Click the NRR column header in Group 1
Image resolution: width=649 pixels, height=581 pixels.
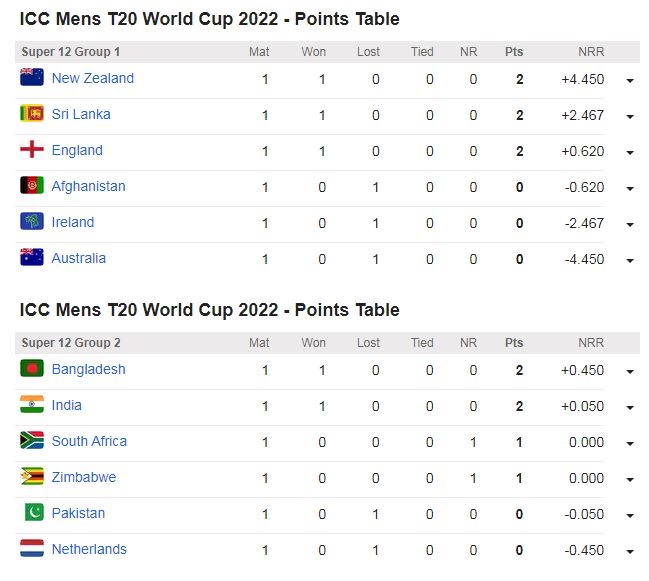tap(590, 52)
